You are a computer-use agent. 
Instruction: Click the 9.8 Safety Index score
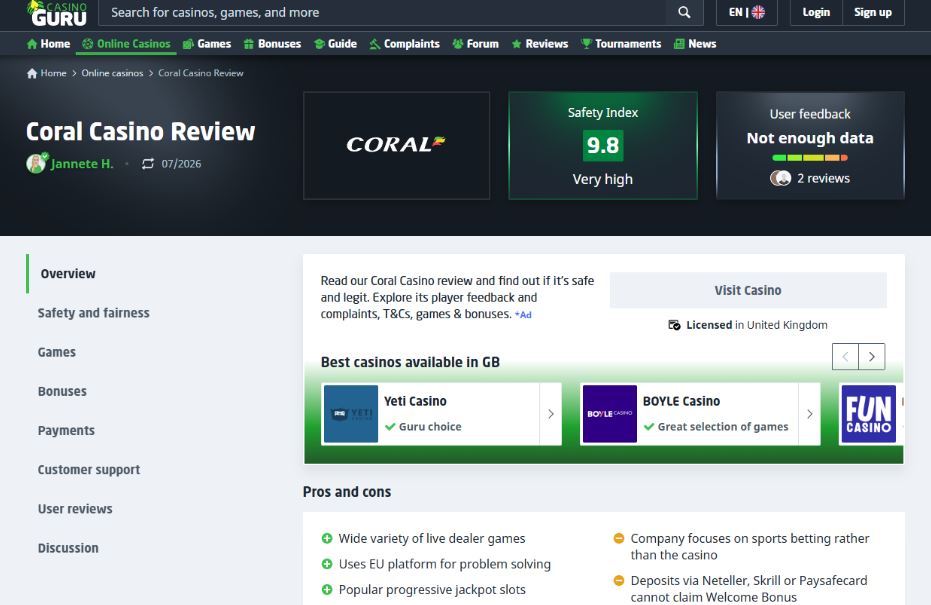(603, 145)
